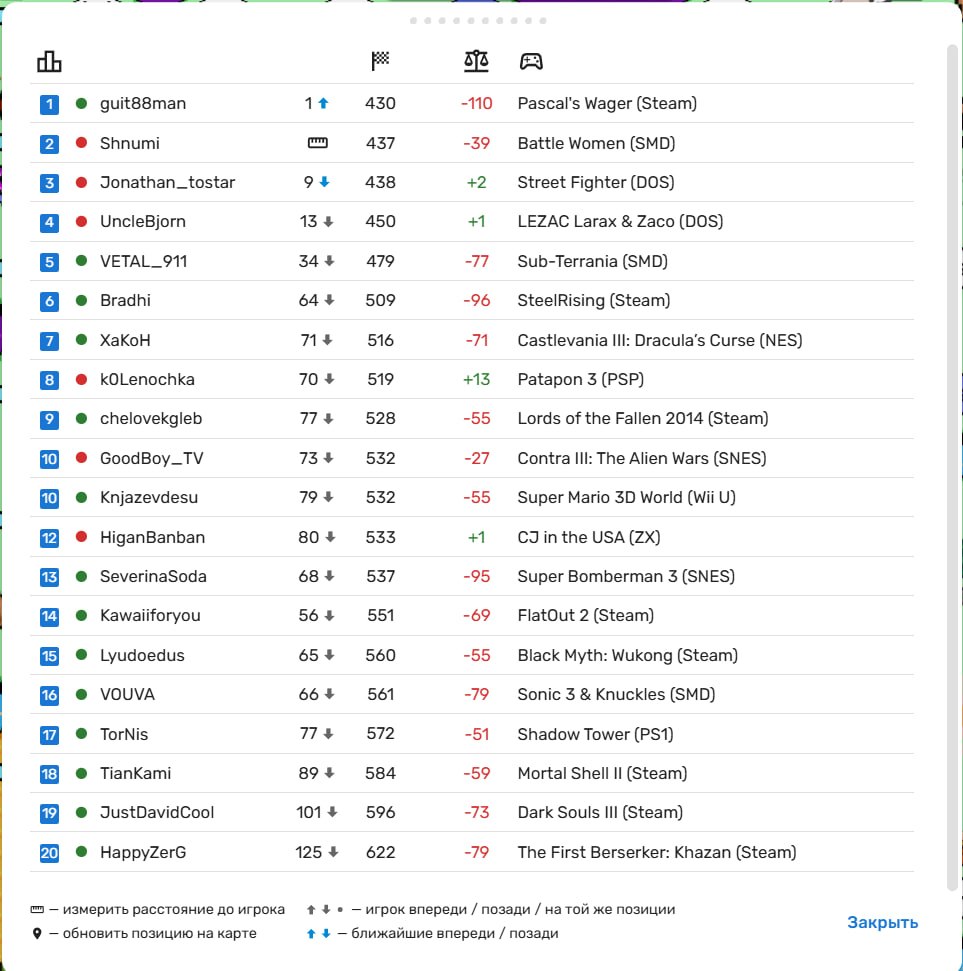Click the red status dot for k0Lenochka
The image size is (963, 971).
point(81,379)
